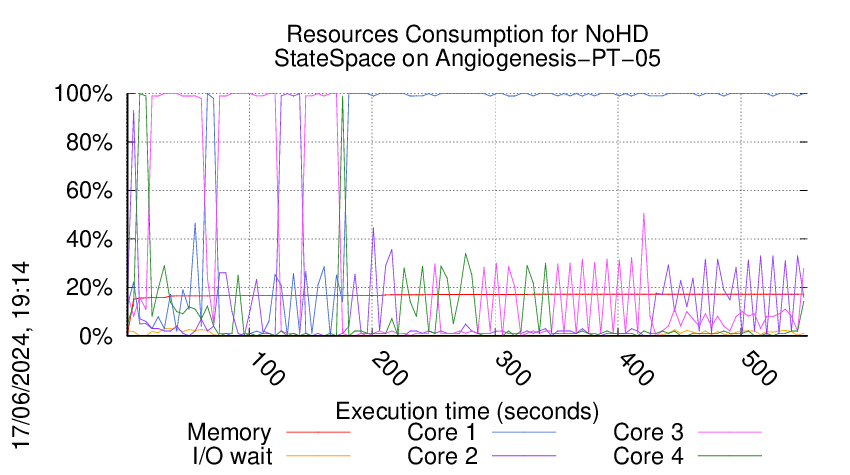Click the 500 x-axis tick label

pos(759,369)
